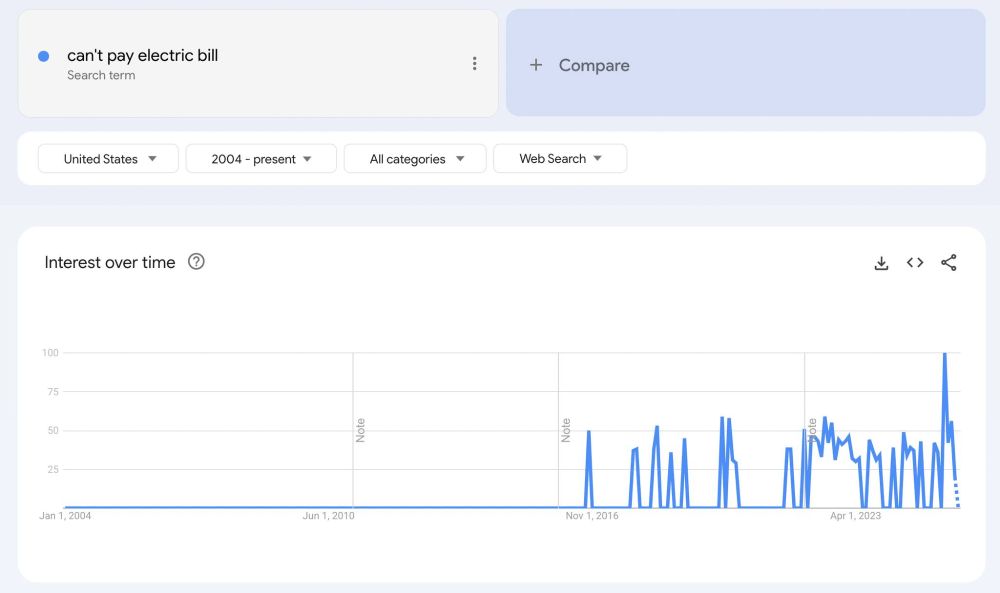1000x593 pixels.
Task: Share the Interest over time chart
Action: pyautogui.click(x=948, y=263)
